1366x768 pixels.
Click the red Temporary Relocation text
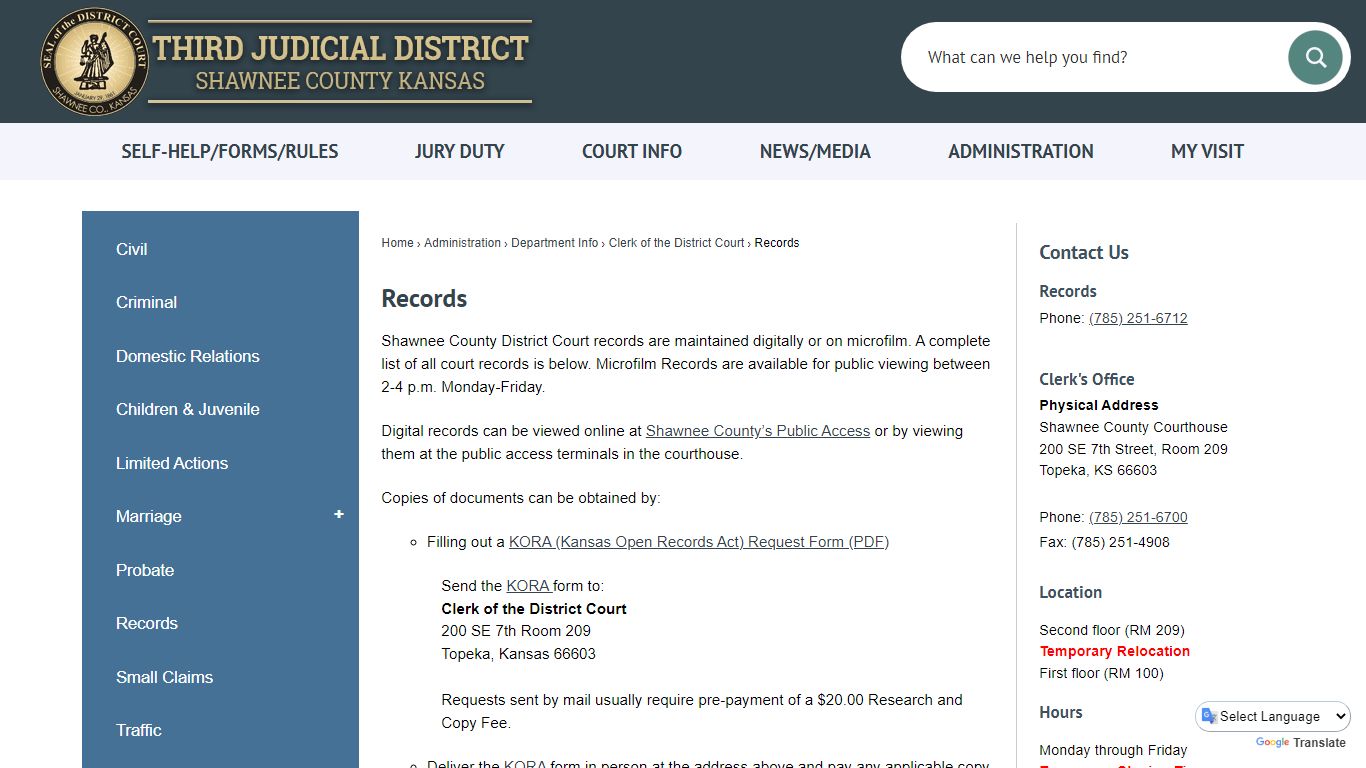[1114, 651]
